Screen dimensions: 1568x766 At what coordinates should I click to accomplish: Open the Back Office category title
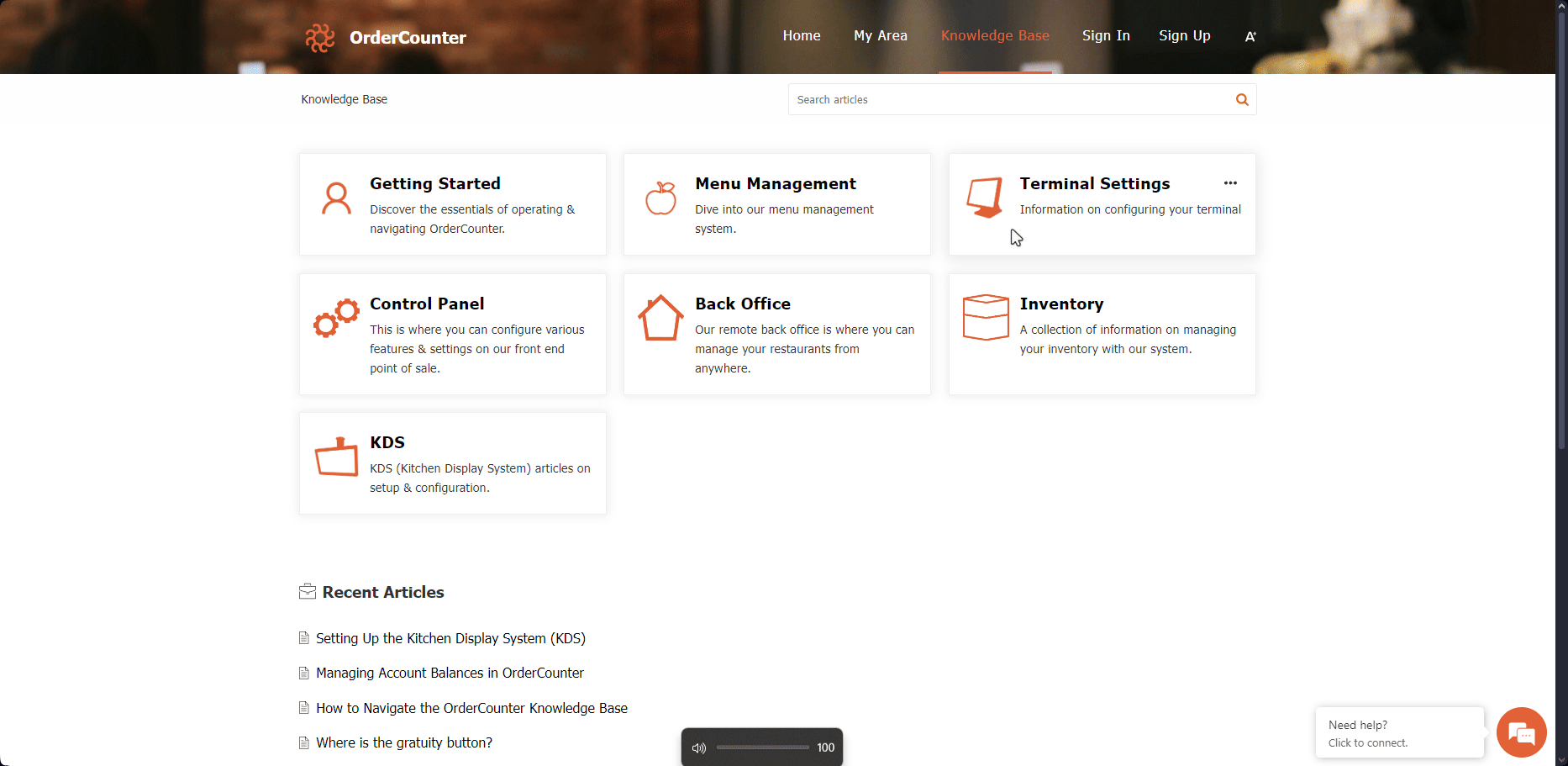(743, 304)
